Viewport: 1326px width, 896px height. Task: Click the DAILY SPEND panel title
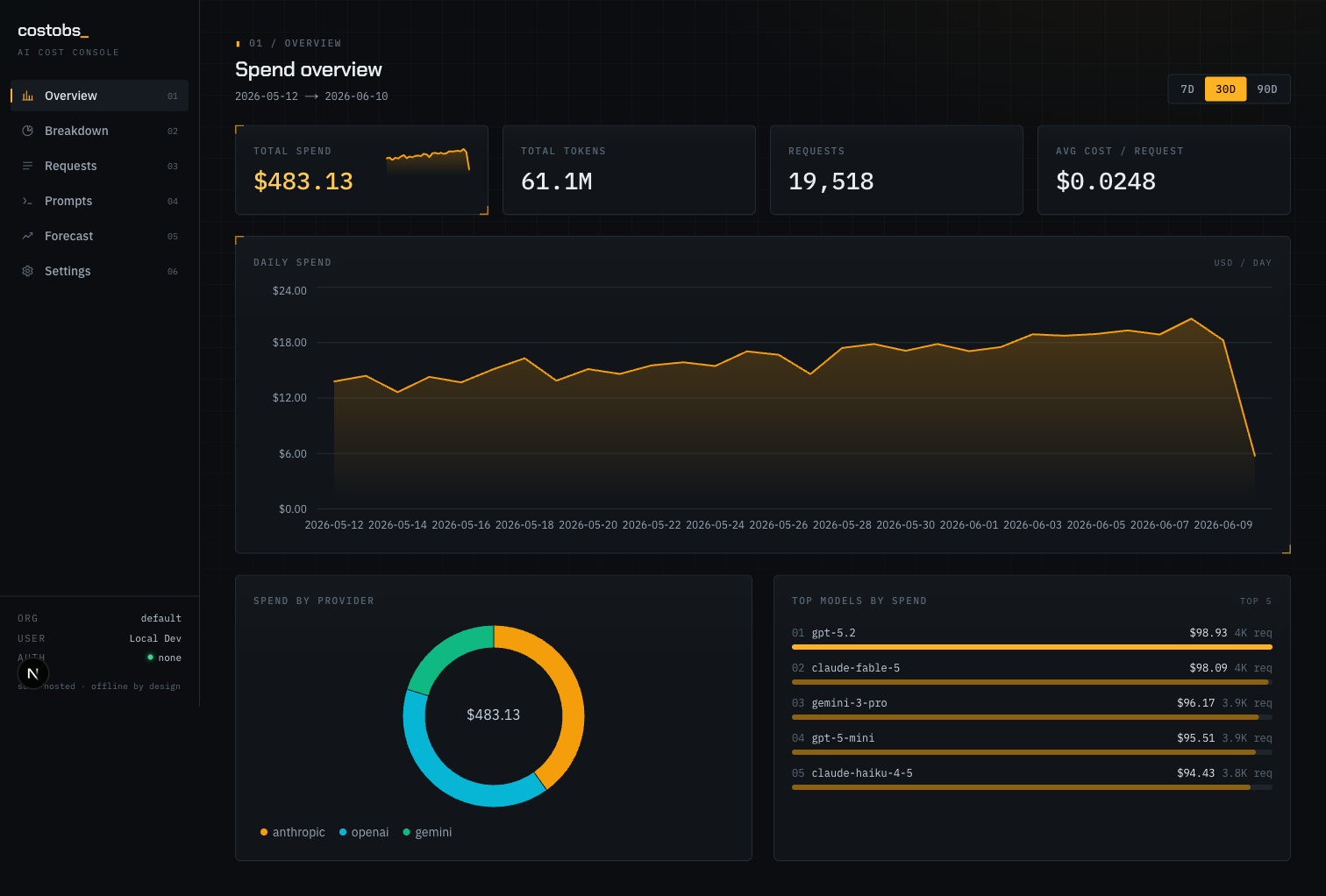tap(293, 263)
